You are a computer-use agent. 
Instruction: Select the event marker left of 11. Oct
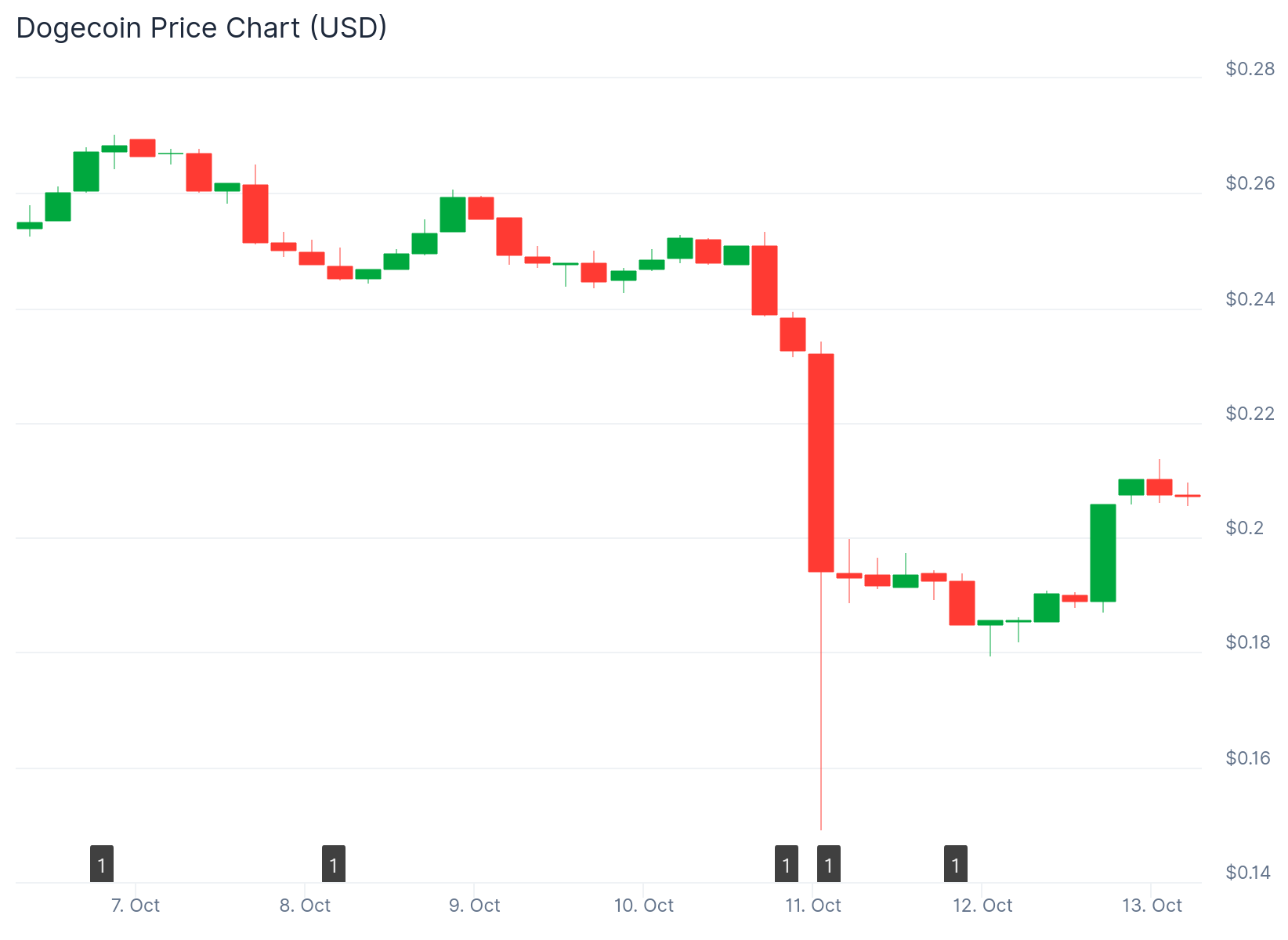pos(786,865)
